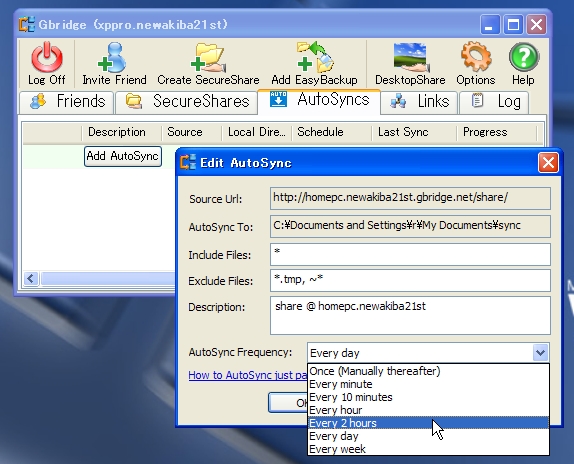574x464 pixels.
Task: Open the Log tab
Action: (x=494, y=102)
